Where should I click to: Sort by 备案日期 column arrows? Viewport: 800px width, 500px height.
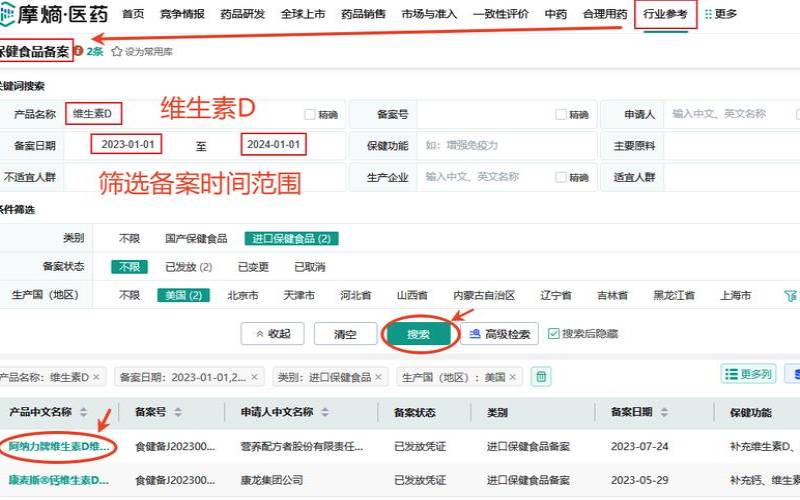[x=664, y=412]
